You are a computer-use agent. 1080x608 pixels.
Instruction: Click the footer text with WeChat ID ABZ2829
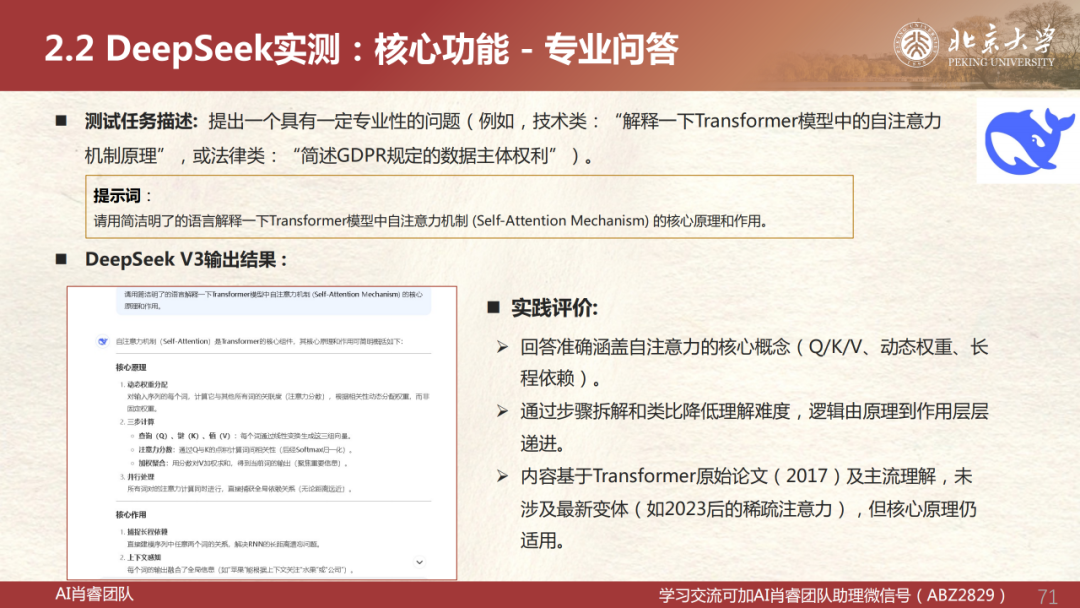(x=832, y=595)
